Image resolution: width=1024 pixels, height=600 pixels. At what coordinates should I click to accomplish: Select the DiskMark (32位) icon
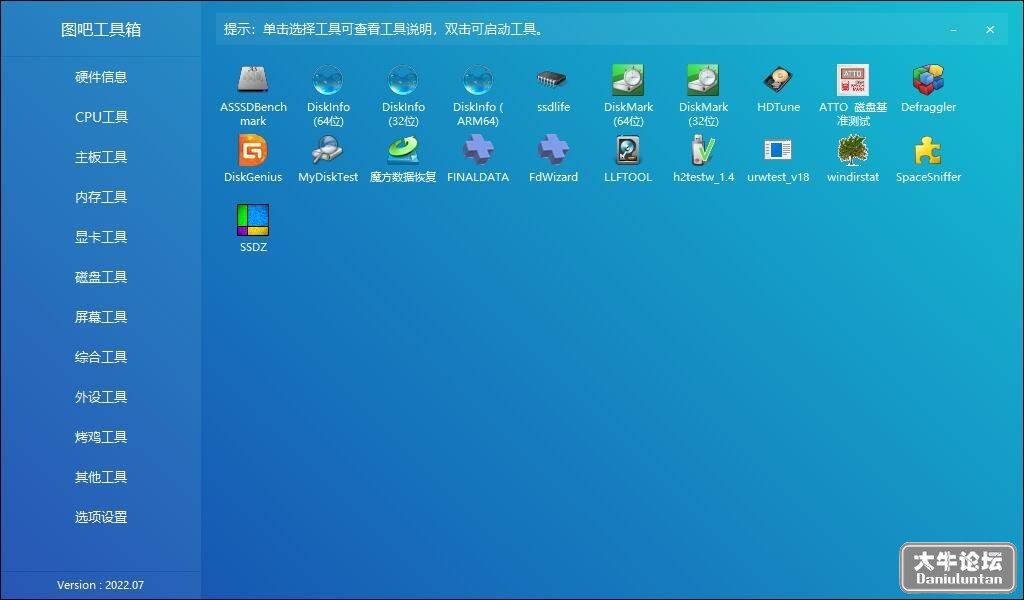[703, 80]
